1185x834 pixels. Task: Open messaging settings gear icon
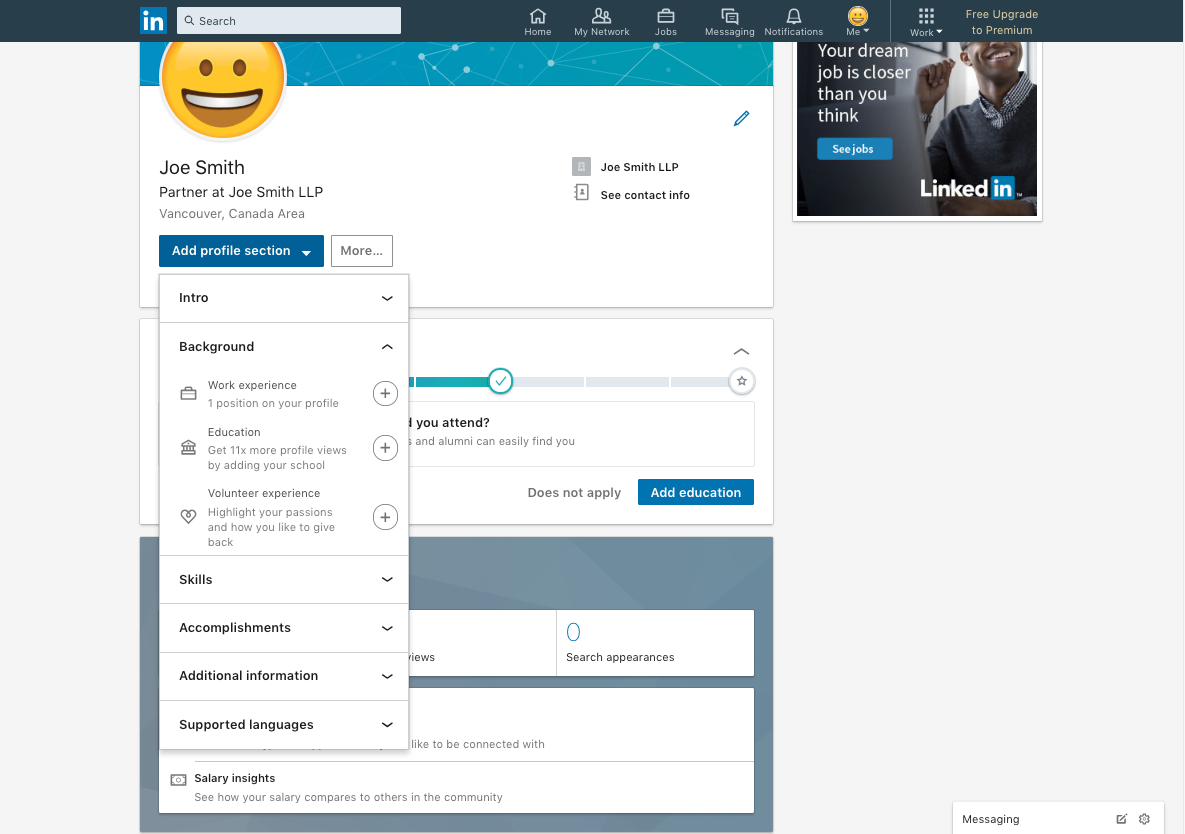(x=1144, y=819)
